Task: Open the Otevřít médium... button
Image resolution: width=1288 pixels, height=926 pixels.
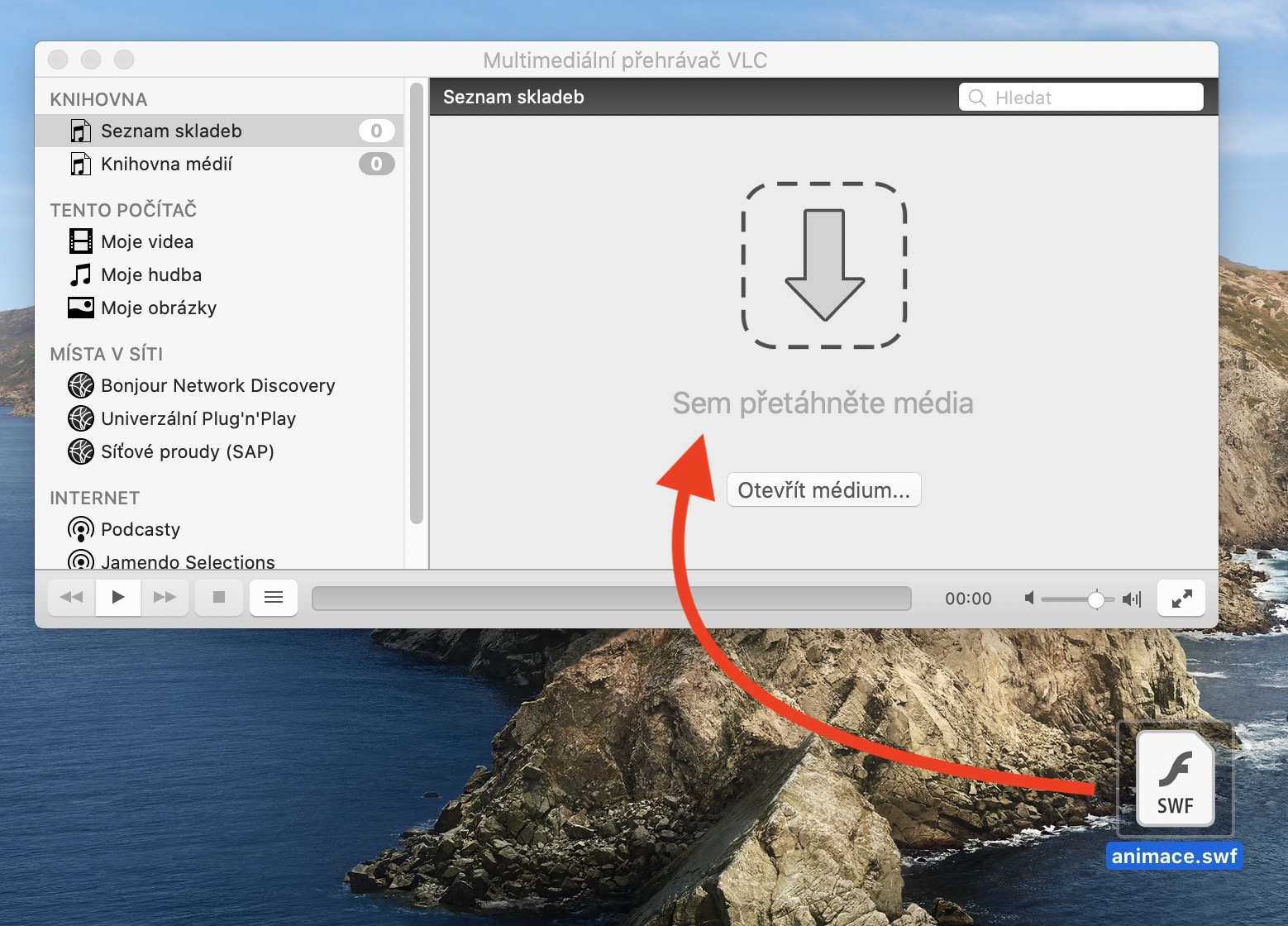Action: tap(823, 490)
